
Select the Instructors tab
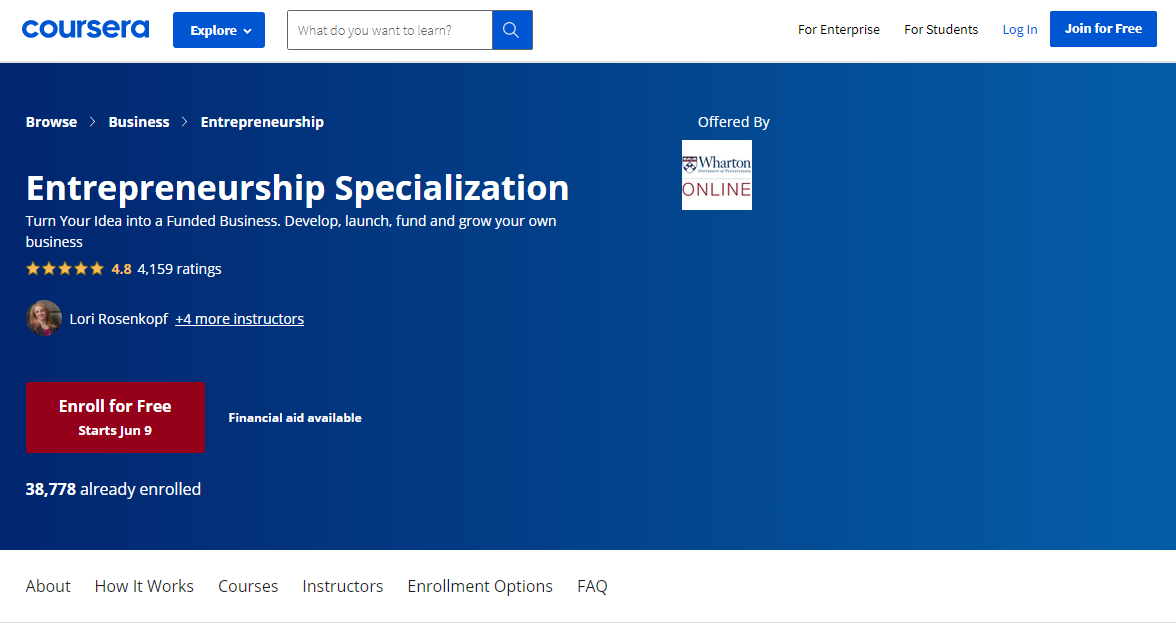click(x=342, y=586)
